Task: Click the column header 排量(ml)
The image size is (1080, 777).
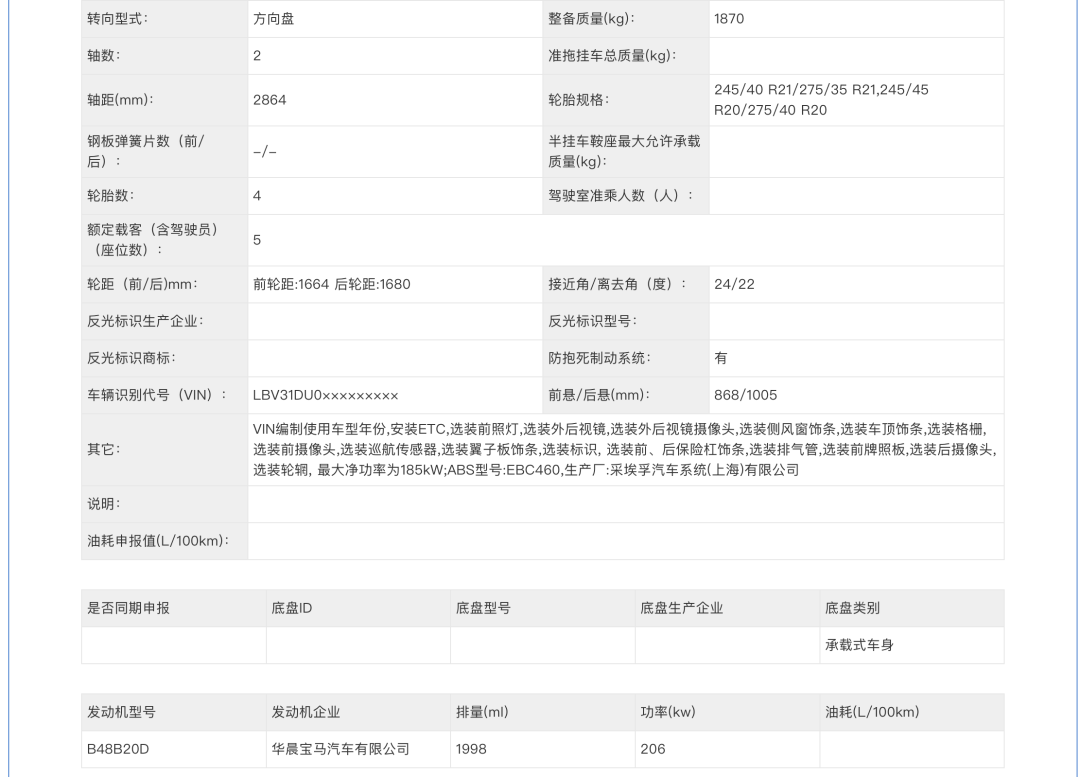Action: (x=482, y=712)
